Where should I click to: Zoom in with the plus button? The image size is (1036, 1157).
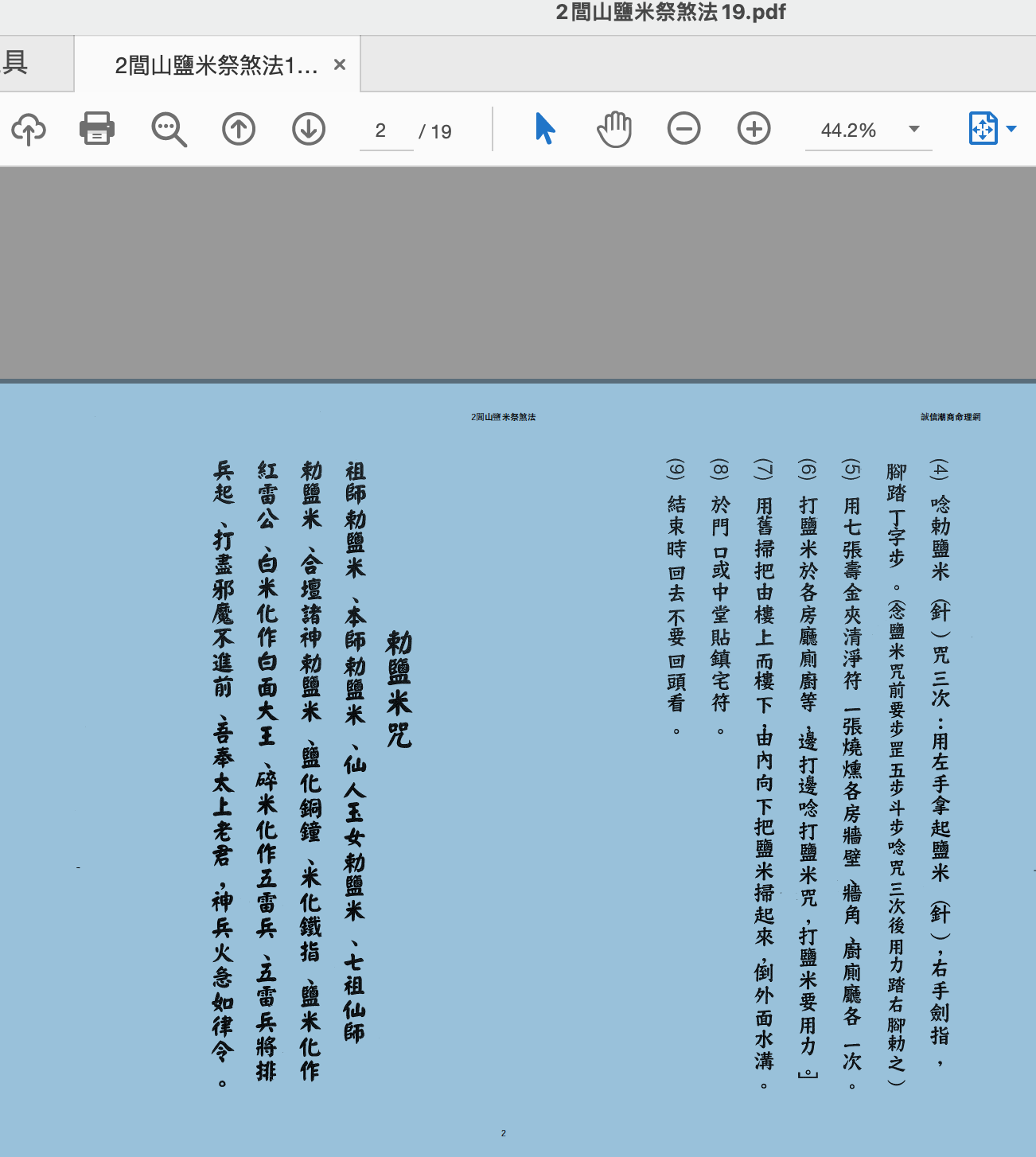tap(754, 128)
